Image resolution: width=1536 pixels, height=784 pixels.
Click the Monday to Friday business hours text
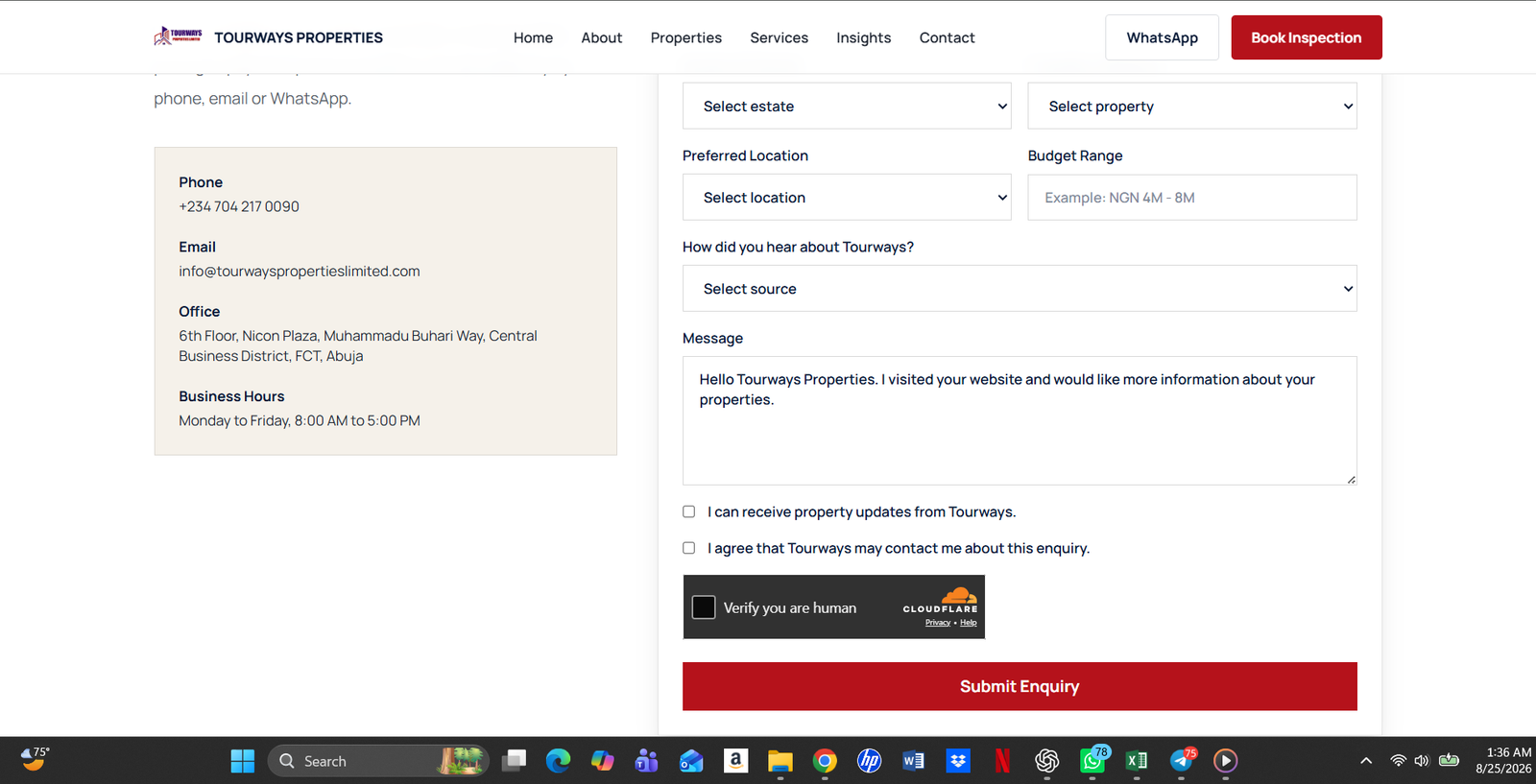(x=300, y=420)
